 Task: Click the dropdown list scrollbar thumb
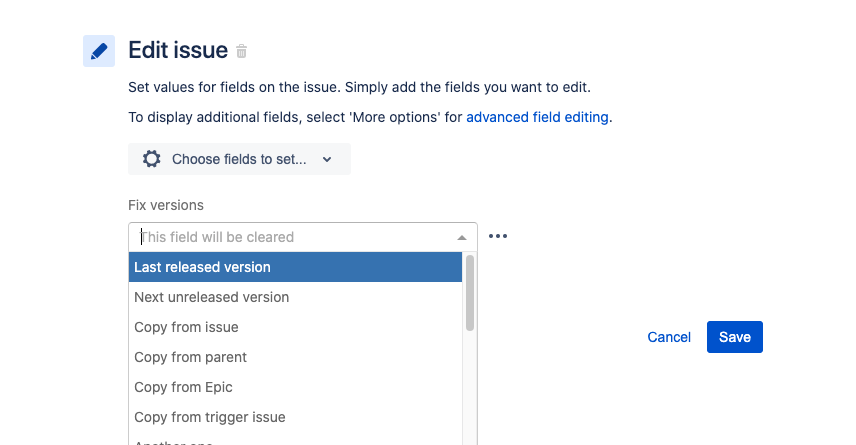click(x=470, y=292)
